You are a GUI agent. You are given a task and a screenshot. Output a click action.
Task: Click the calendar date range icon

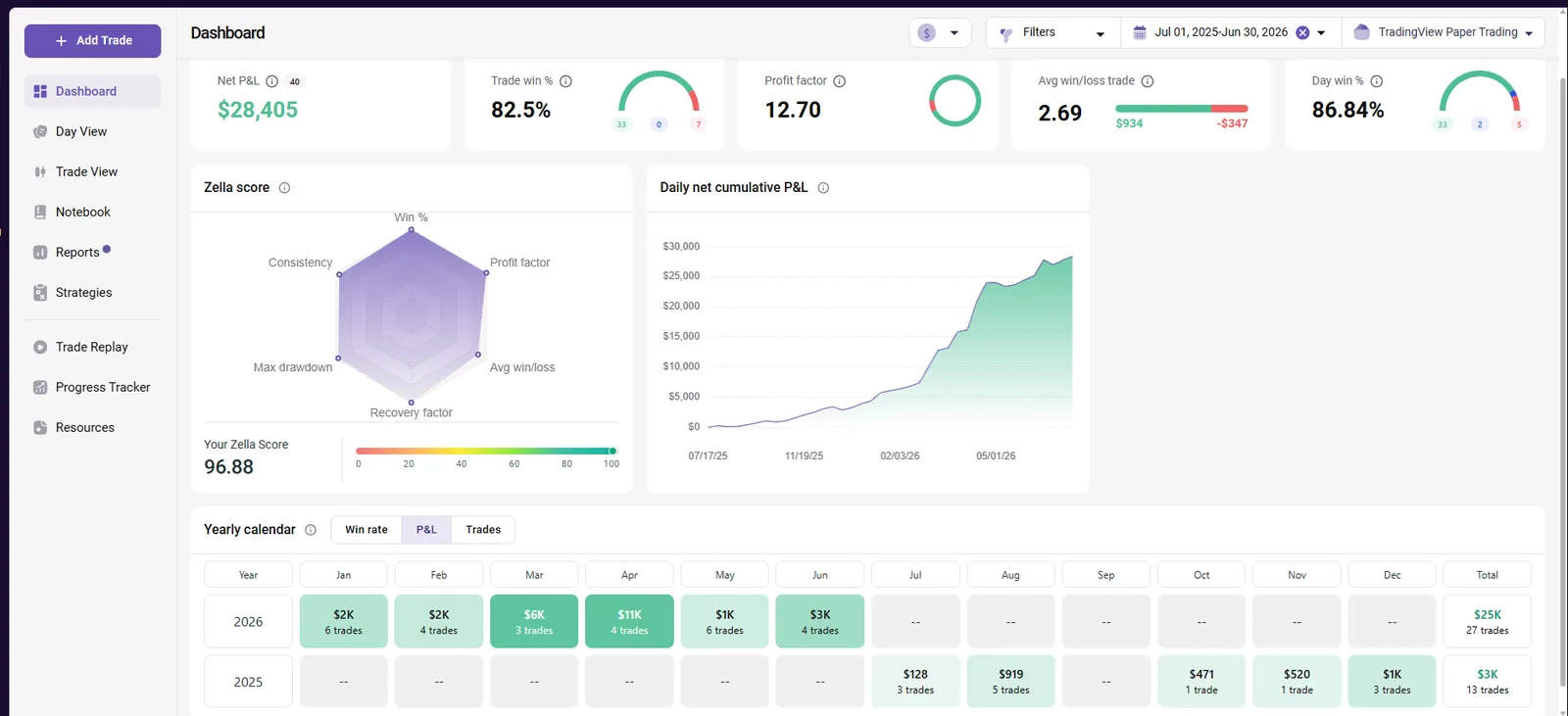(1140, 32)
